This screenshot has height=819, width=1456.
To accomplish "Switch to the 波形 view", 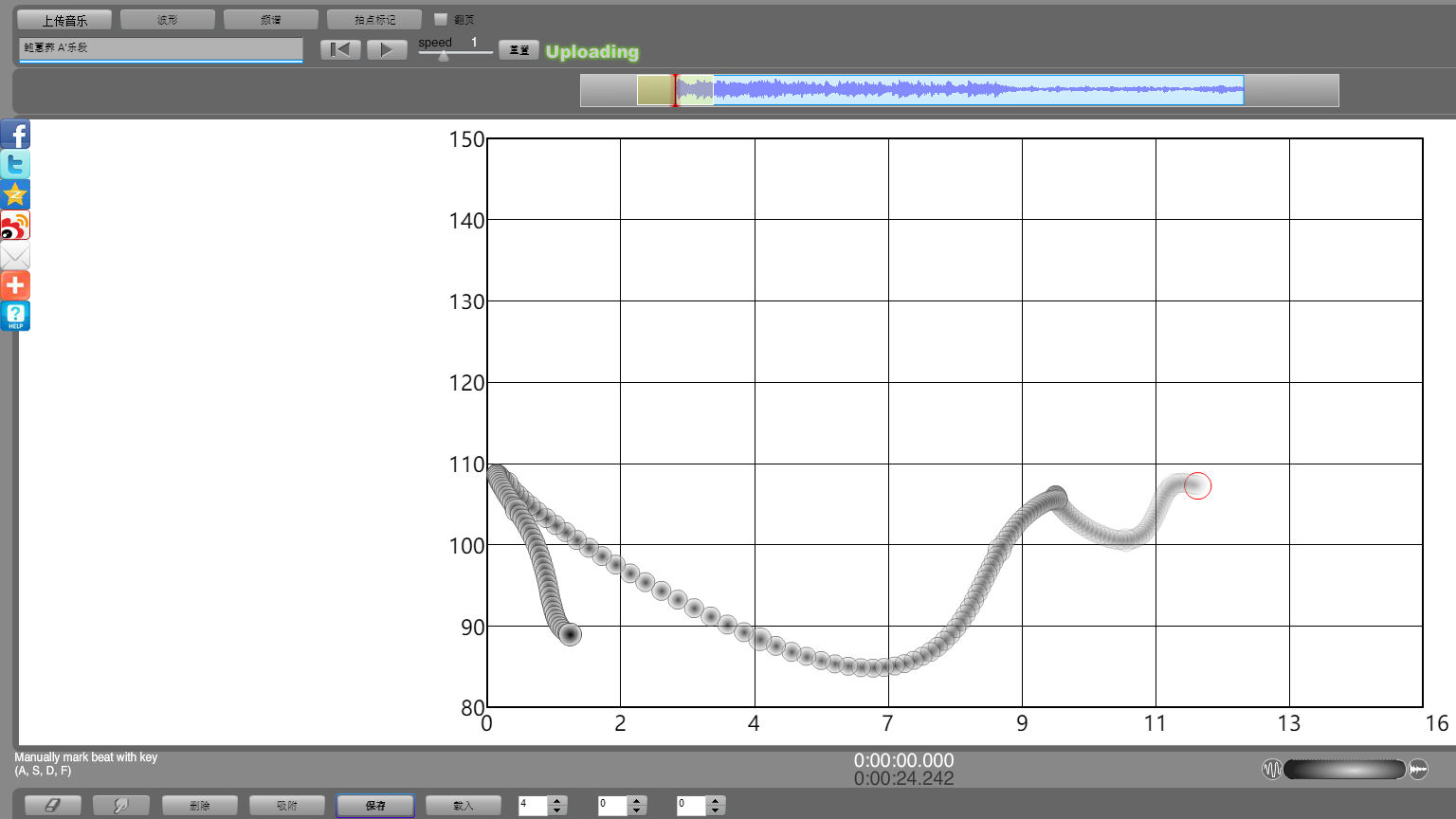I will 168,19.
